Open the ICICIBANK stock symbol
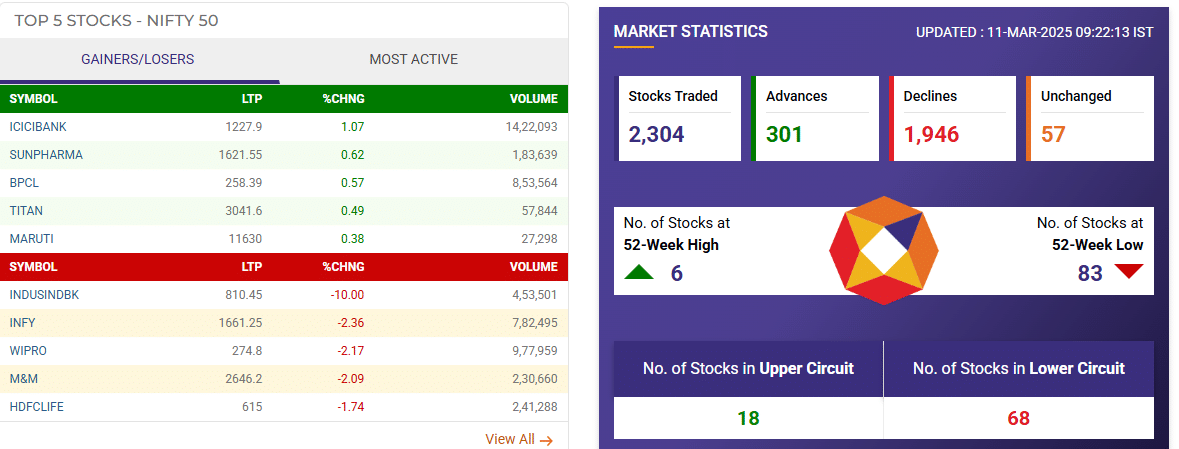 (x=38, y=127)
